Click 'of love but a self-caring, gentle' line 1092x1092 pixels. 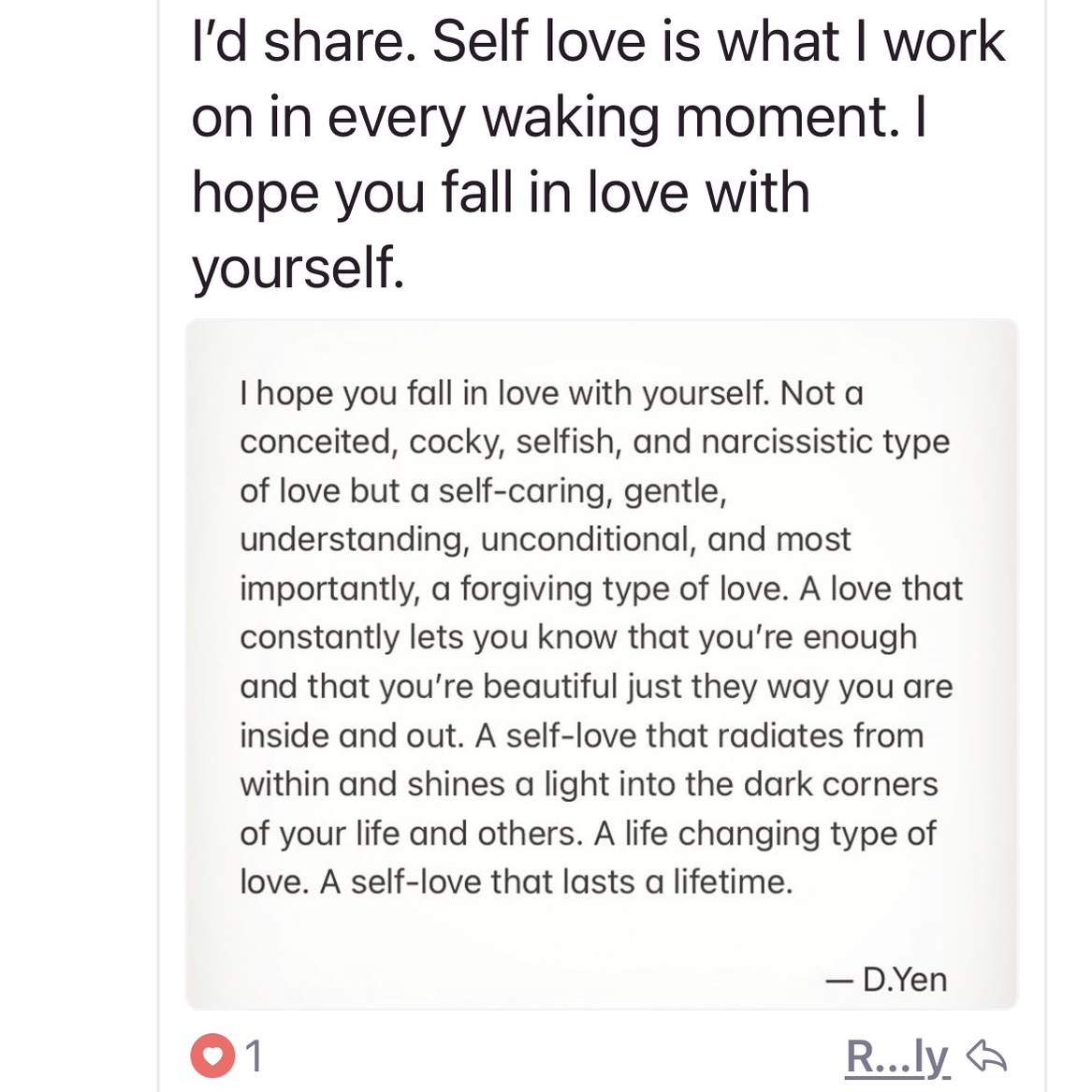tap(484, 491)
